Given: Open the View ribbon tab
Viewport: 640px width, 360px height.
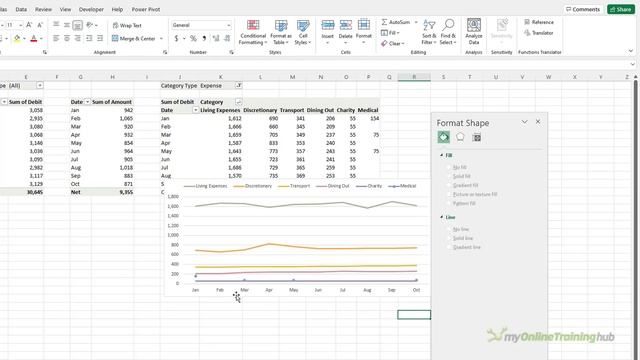Looking at the screenshot, I should (65, 9).
